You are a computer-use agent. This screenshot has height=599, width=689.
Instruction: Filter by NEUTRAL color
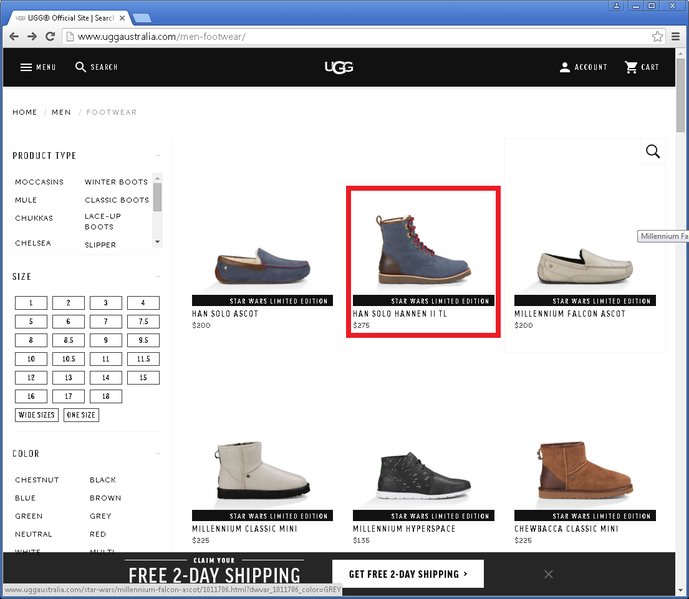tap(33, 534)
